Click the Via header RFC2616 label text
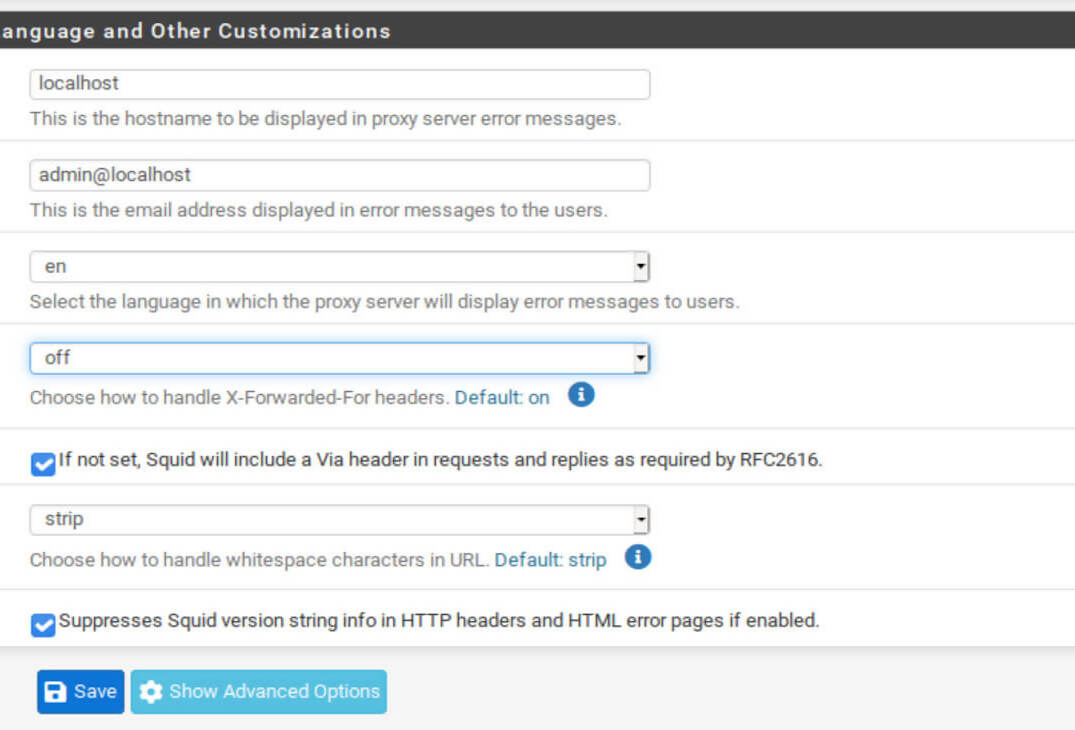The image size is (1075, 730). [x=440, y=461]
